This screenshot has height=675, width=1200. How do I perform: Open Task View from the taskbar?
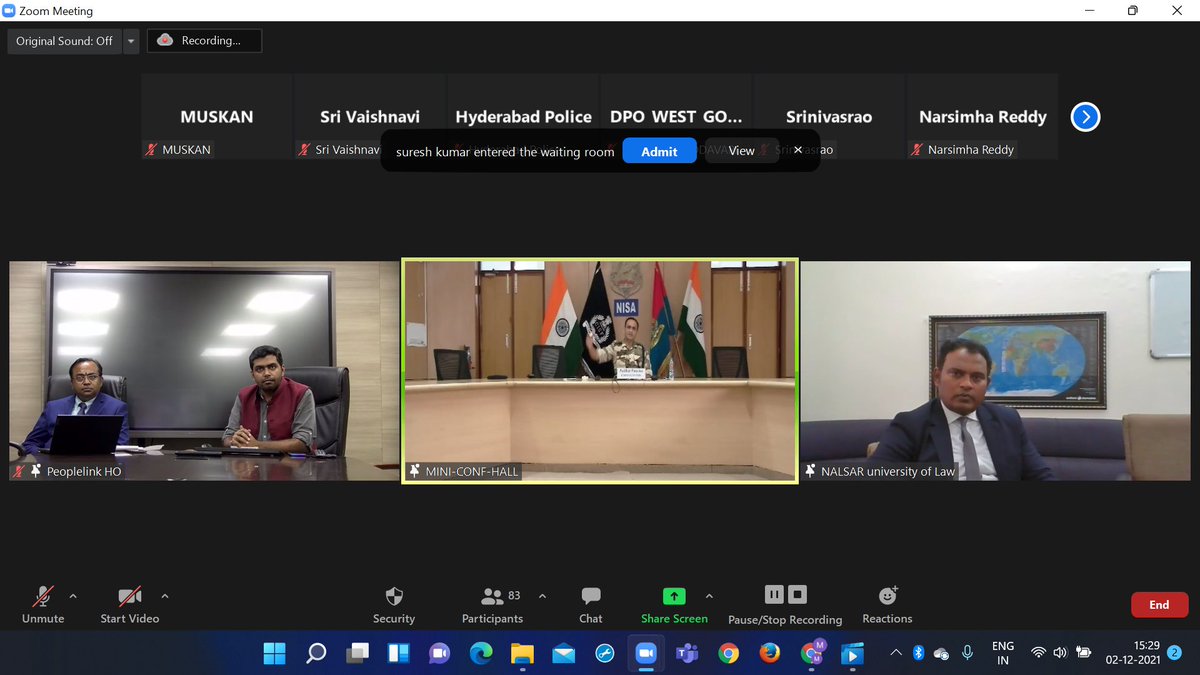coord(357,653)
